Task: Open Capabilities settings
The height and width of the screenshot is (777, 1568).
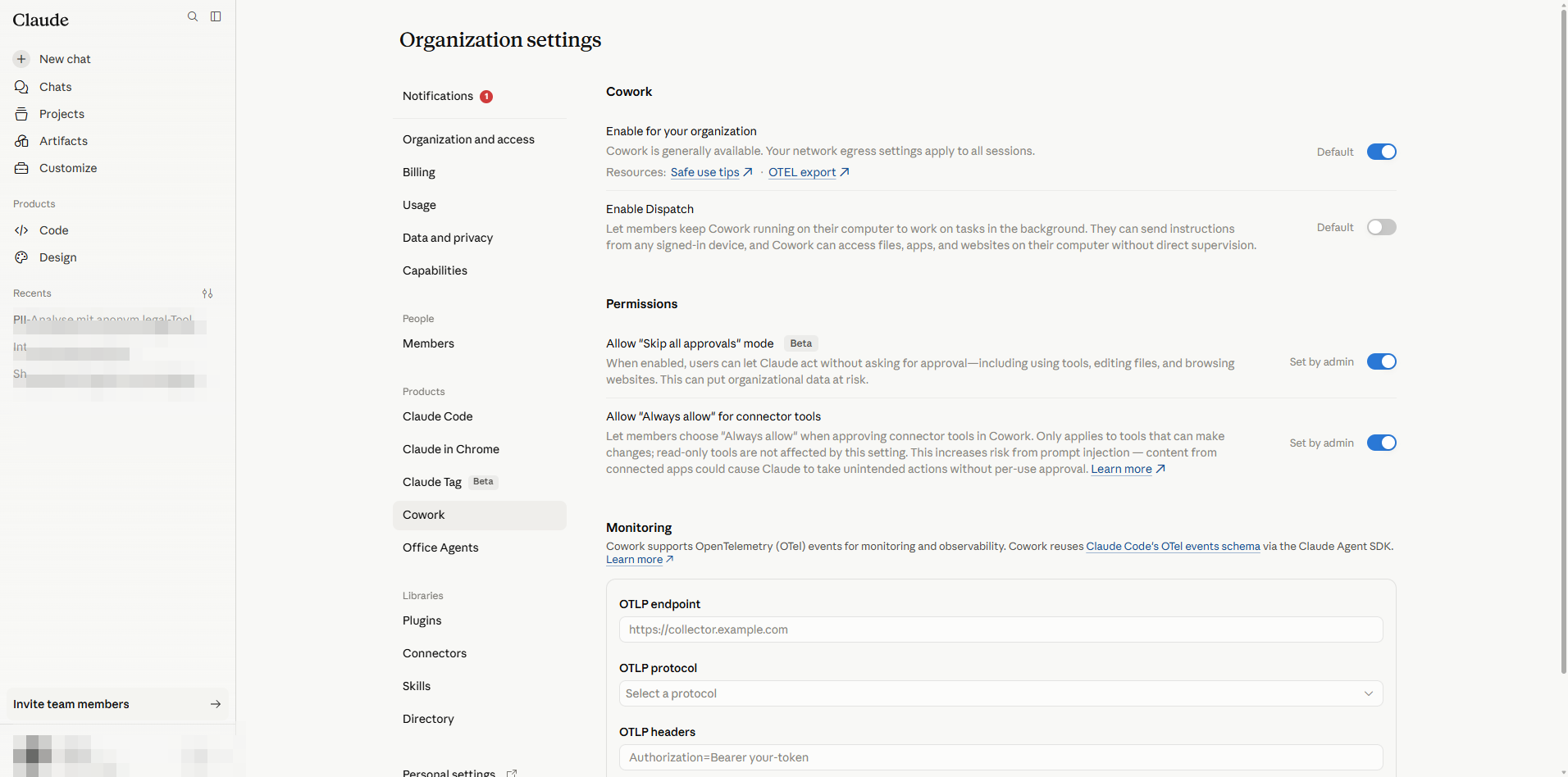Action: 480,270
